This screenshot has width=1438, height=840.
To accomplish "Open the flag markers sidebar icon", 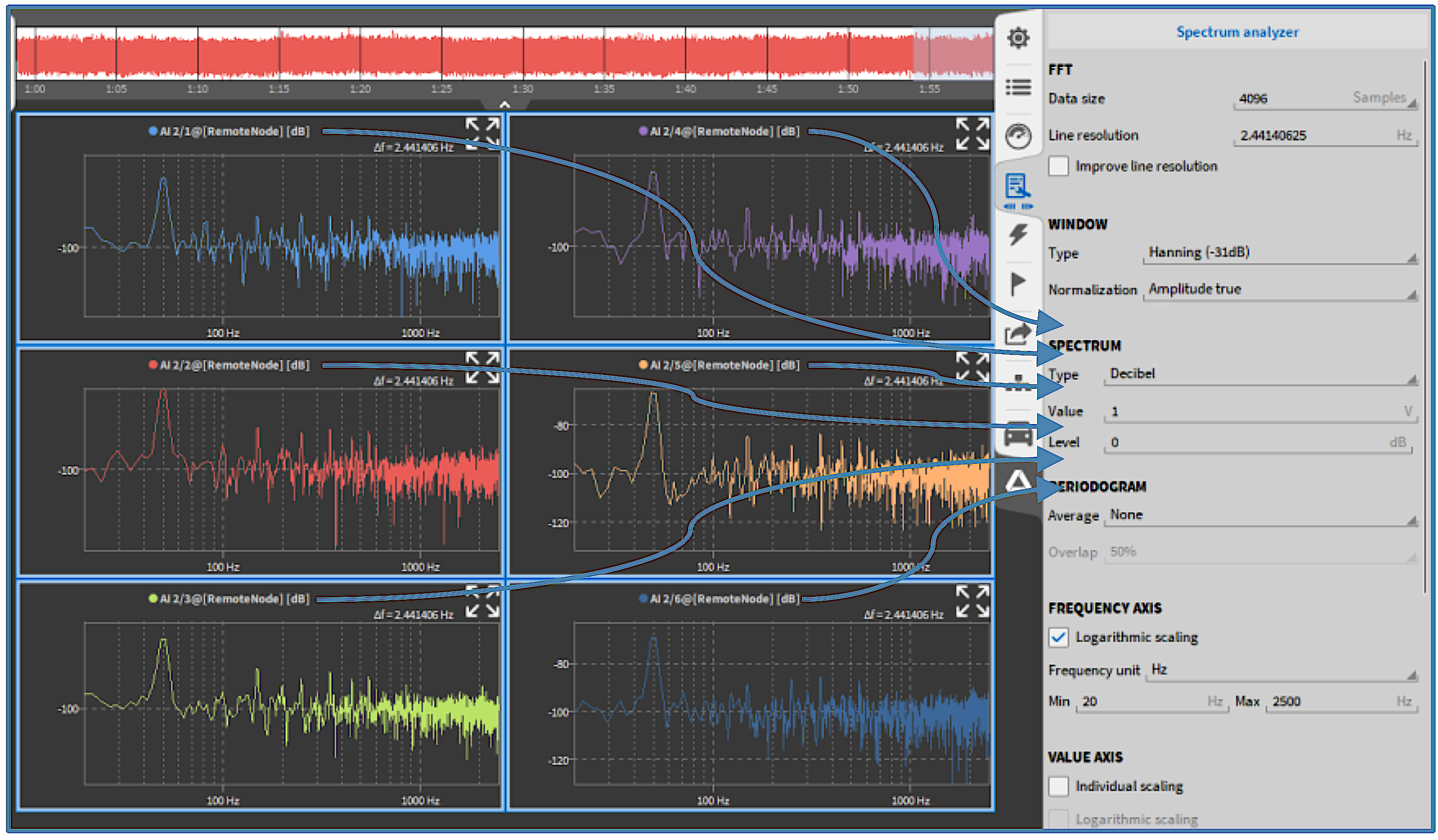I will (1017, 284).
